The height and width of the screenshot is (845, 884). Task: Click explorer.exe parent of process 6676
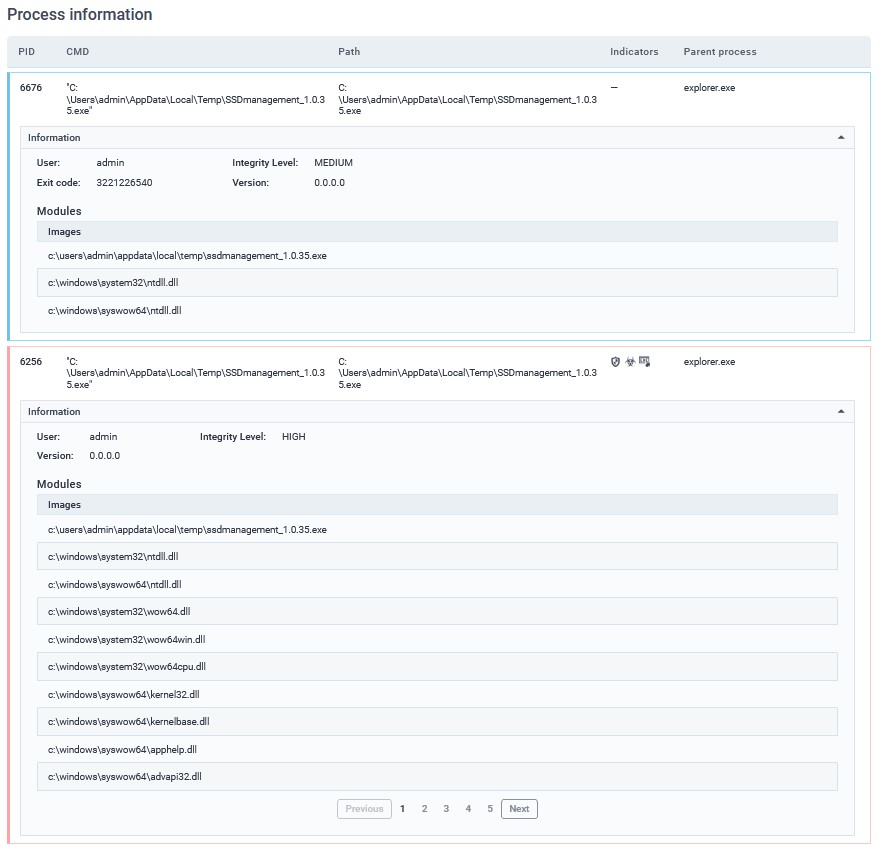coord(709,88)
